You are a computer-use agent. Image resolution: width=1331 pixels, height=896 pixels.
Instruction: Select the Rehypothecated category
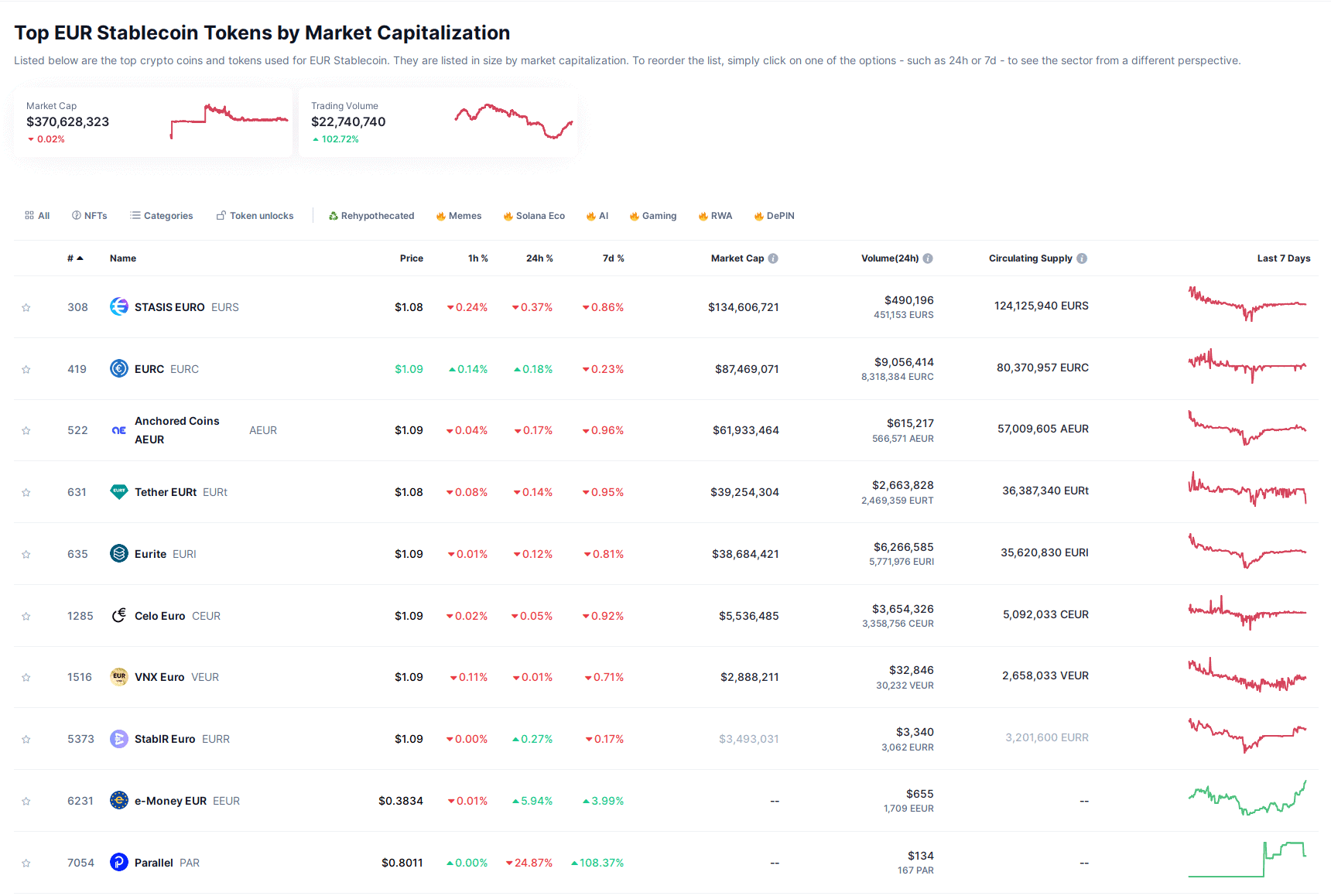pos(371,216)
